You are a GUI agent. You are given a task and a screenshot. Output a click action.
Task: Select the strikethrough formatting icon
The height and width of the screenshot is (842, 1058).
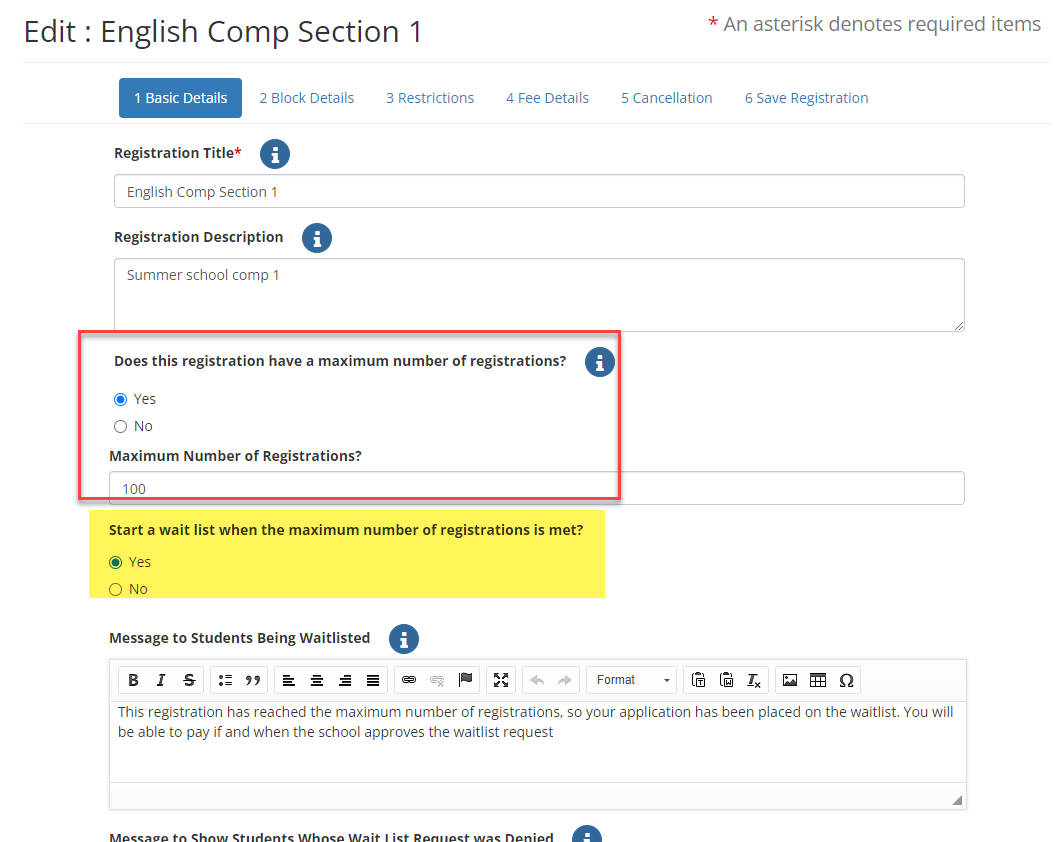[187, 680]
